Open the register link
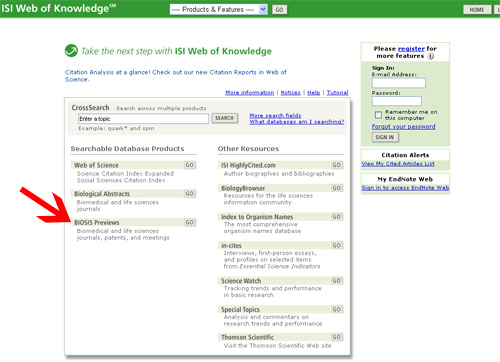The height and width of the screenshot is (362, 500). pos(411,49)
